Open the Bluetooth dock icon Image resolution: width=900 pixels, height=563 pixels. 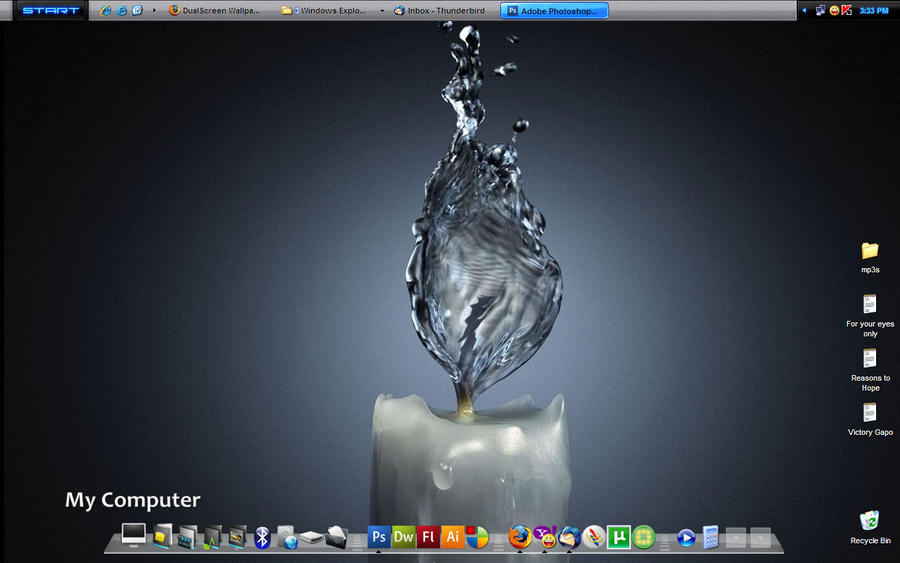(262, 538)
